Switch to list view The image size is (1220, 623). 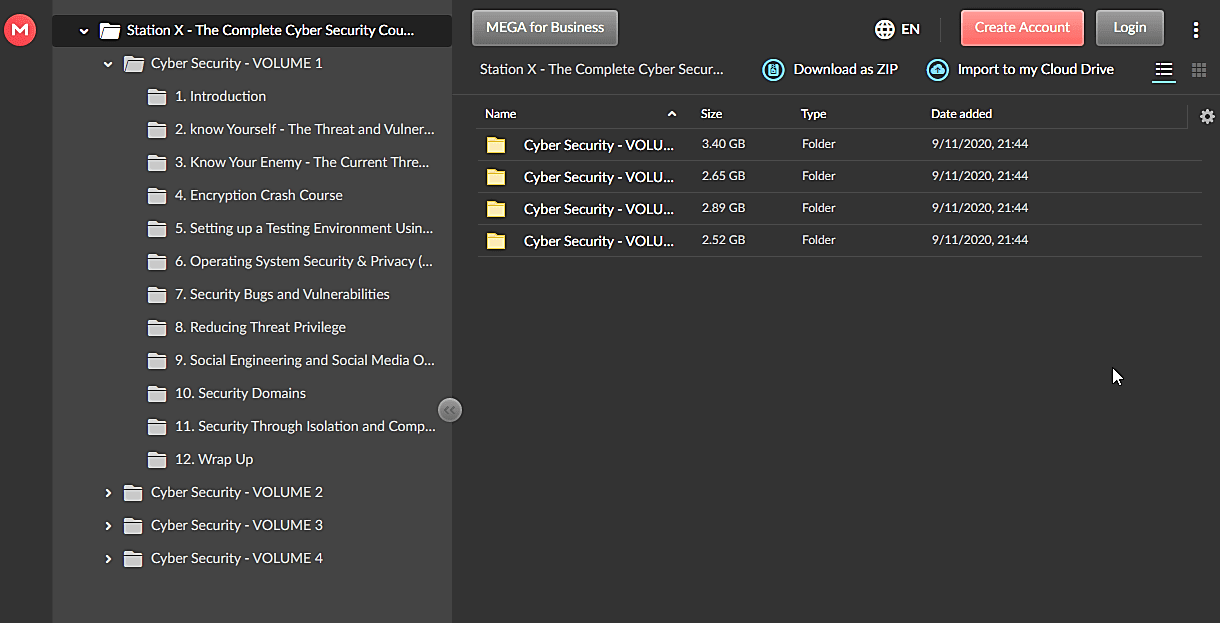[x=1163, y=70]
